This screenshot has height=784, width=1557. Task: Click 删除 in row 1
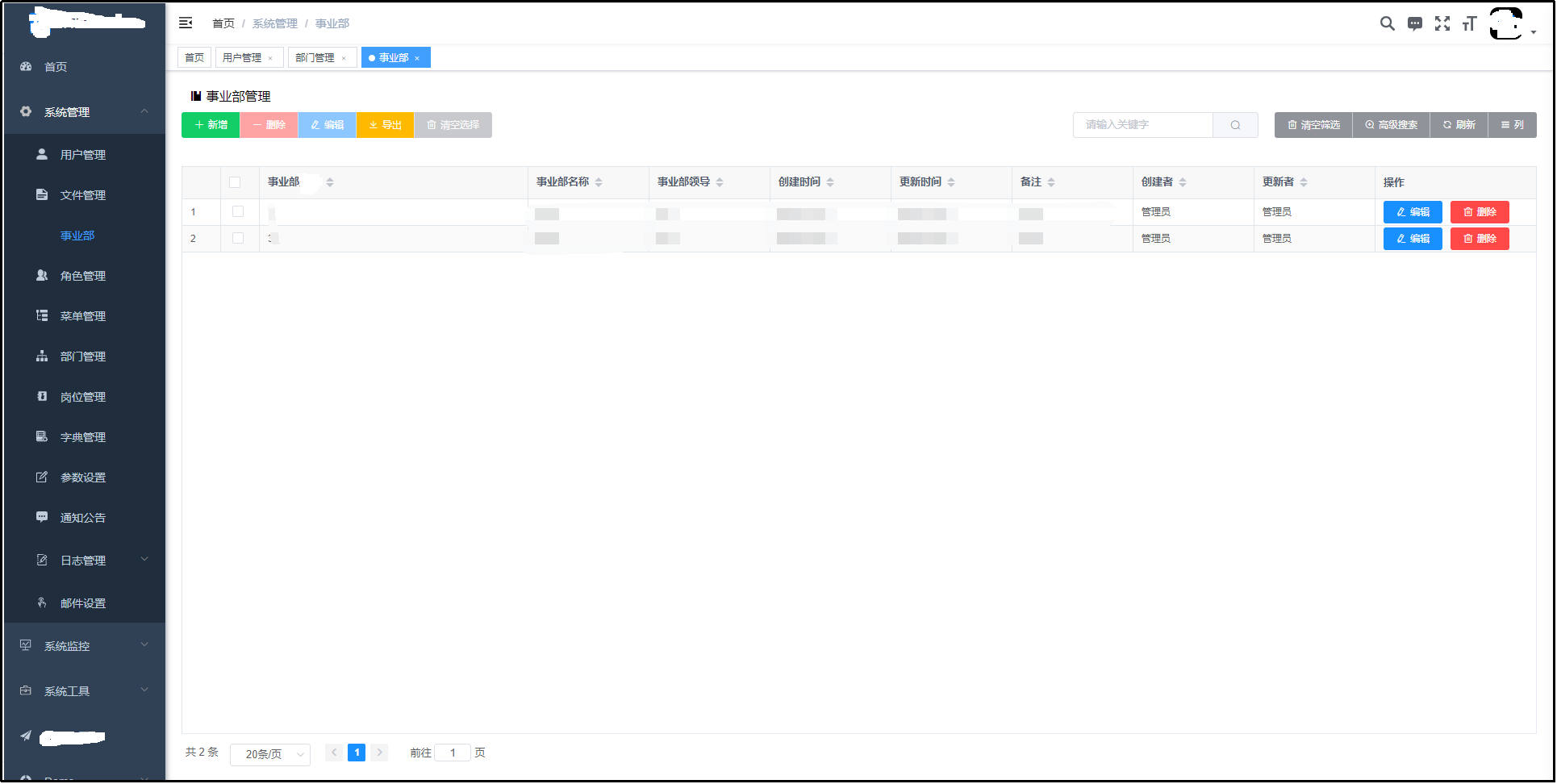click(1480, 212)
